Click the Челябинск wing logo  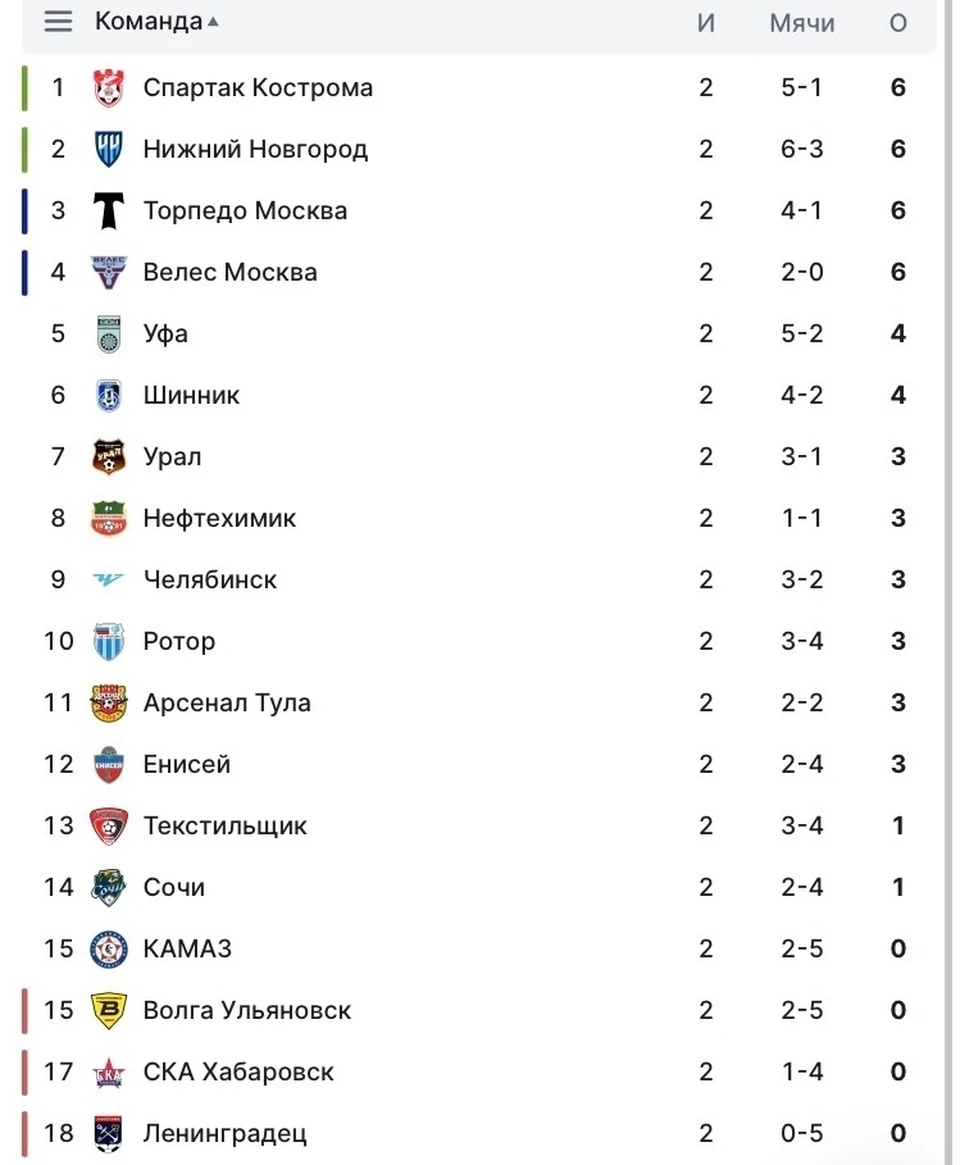pos(108,579)
